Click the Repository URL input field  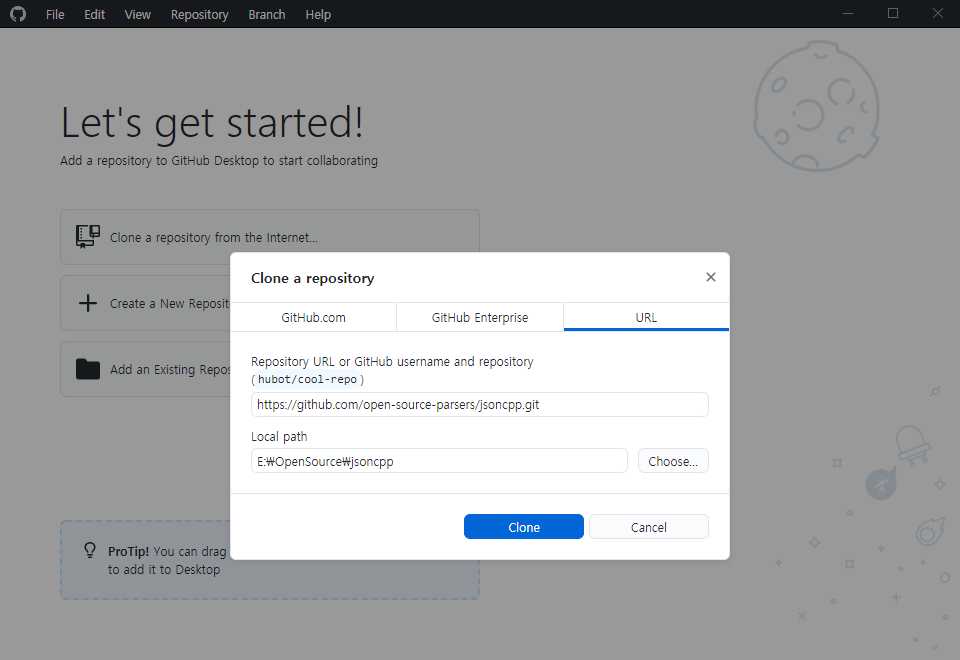point(479,405)
